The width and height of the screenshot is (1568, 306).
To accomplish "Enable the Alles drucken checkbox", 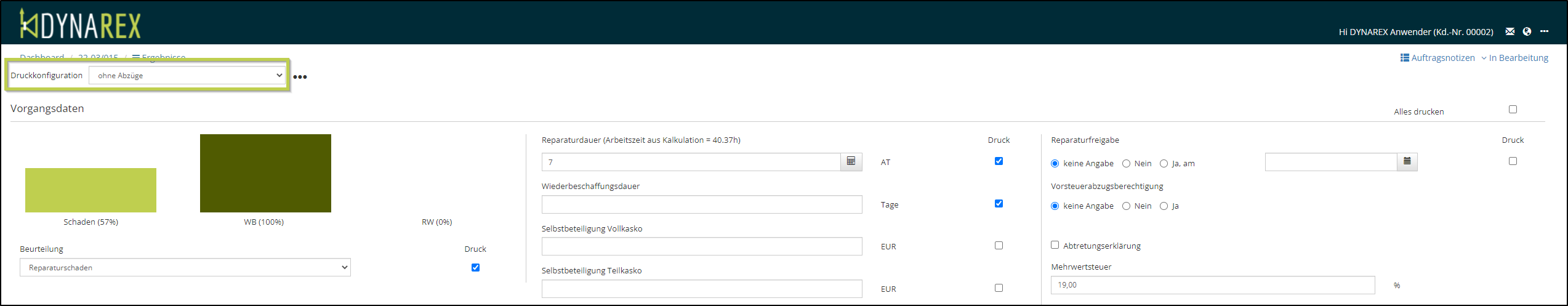I will [x=1513, y=110].
